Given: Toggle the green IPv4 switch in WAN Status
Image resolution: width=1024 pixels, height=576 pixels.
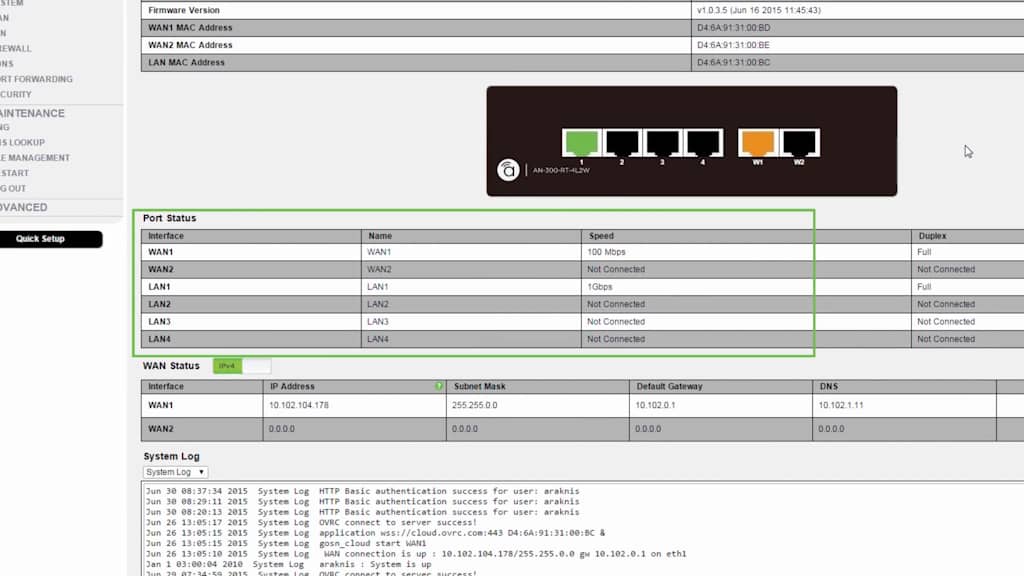Looking at the screenshot, I should pyautogui.click(x=227, y=366).
